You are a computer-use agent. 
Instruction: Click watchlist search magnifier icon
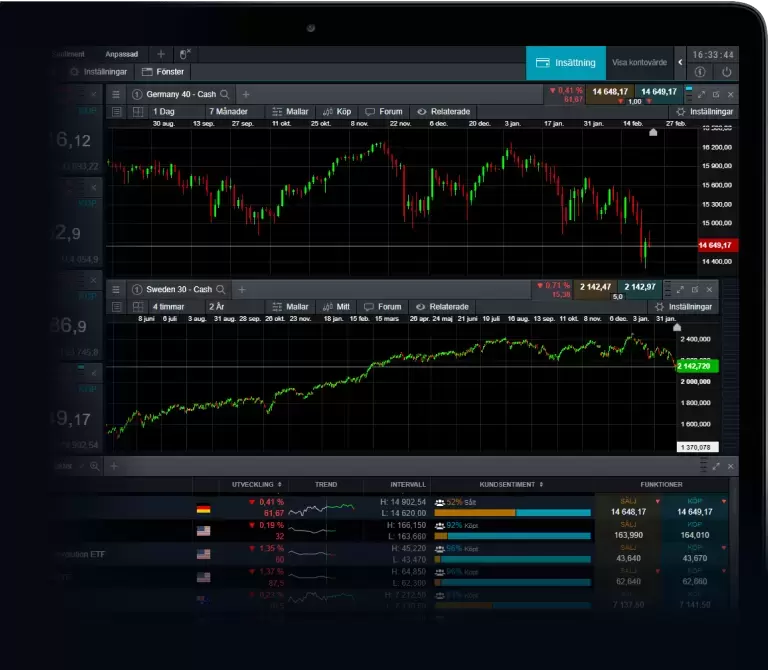point(95,466)
